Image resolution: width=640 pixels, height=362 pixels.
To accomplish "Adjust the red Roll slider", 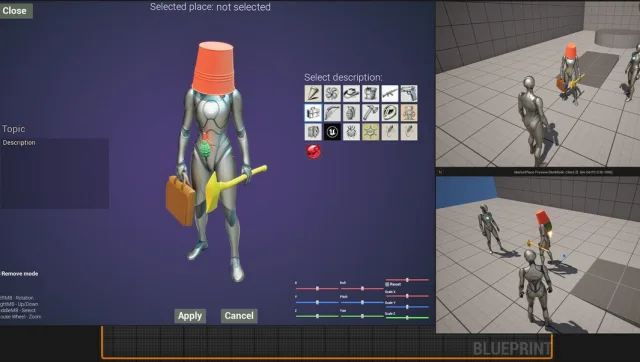I will (x=362, y=289).
